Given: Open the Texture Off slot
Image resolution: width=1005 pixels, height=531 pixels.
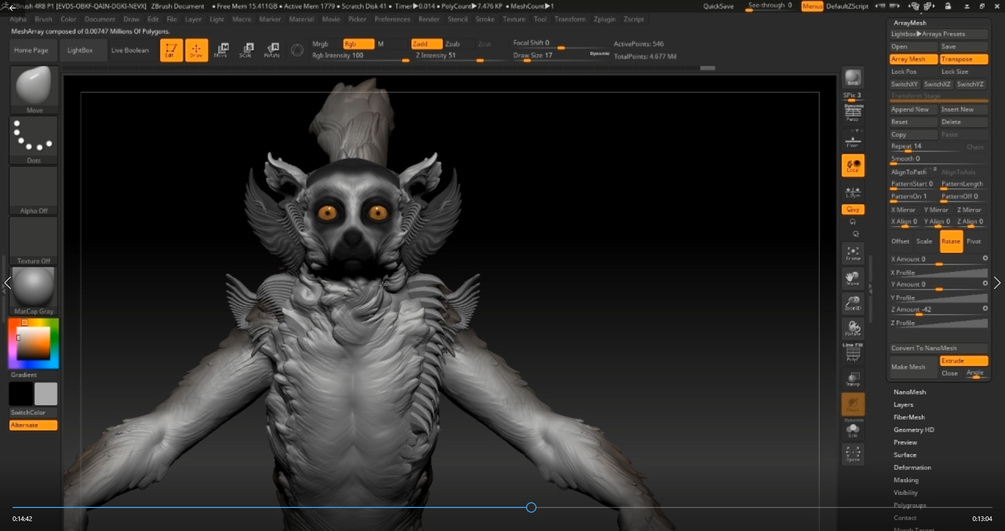Looking at the screenshot, I should (x=34, y=240).
